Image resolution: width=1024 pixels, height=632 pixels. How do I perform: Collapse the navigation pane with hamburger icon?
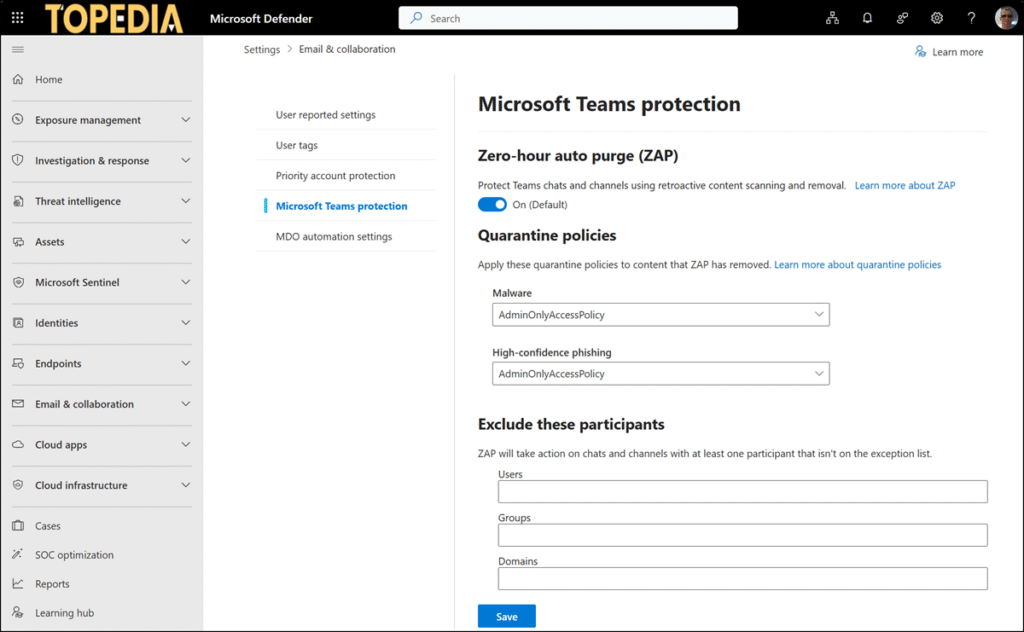click(17, 47)
